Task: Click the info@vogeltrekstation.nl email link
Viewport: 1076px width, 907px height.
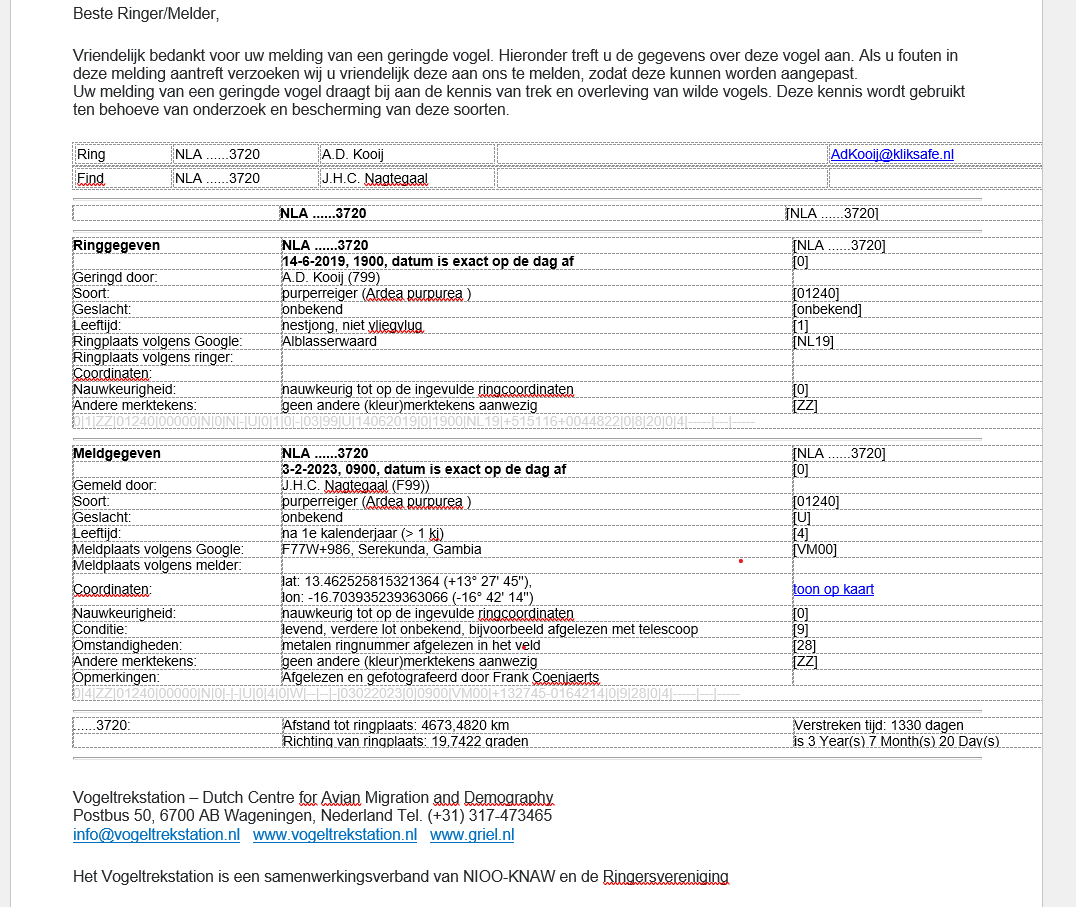Action: pyautogui.click(x=156, y=834)
